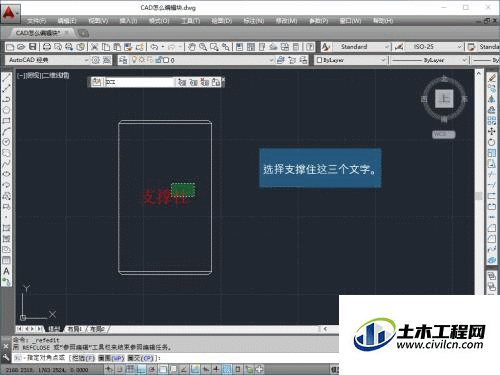
Task: Toggle Polar Tracking in the status bar
Action: (152, 369)
